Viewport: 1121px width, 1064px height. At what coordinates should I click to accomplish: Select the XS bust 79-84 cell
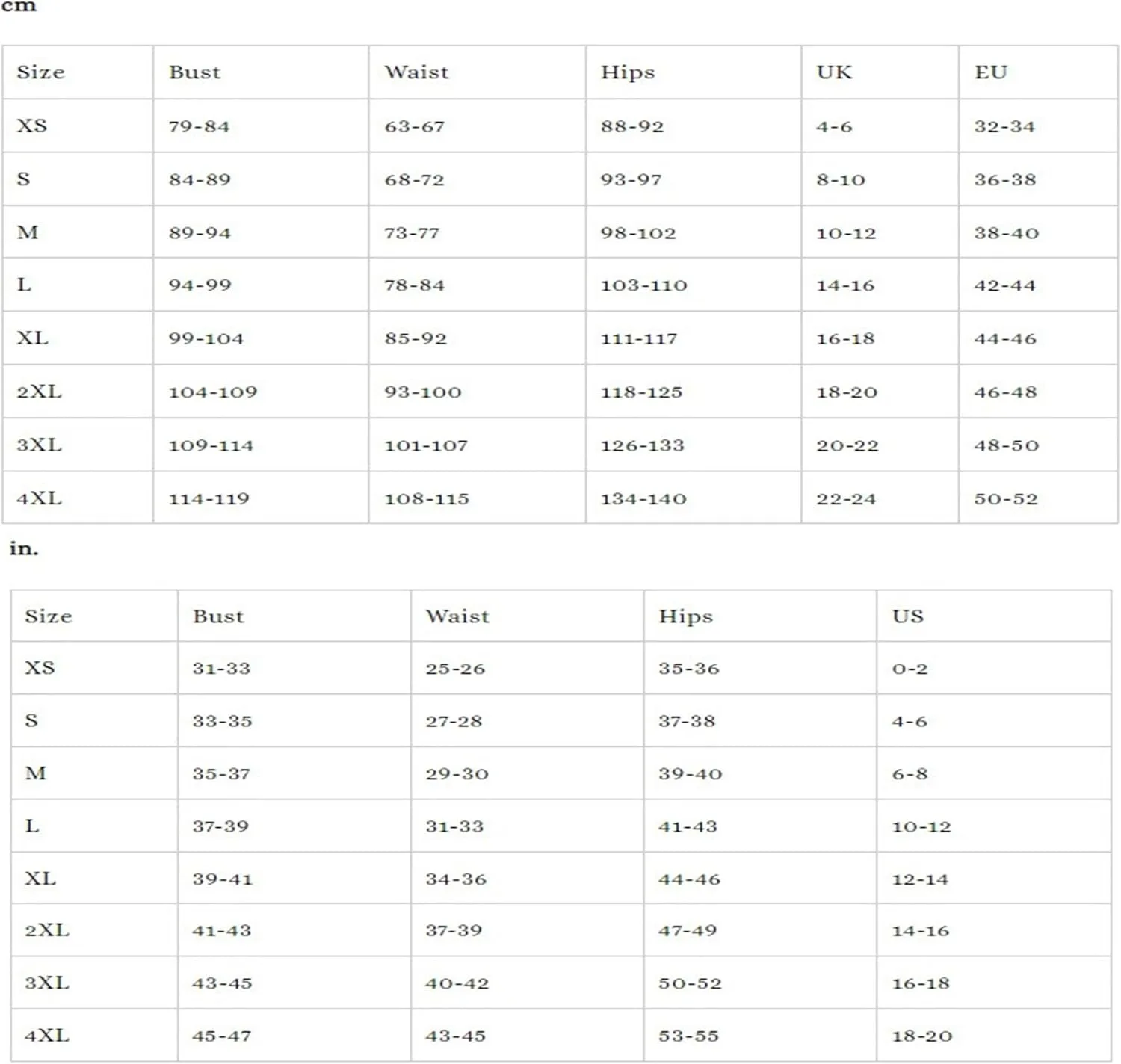pyautogui.click(x=261, y=126)
